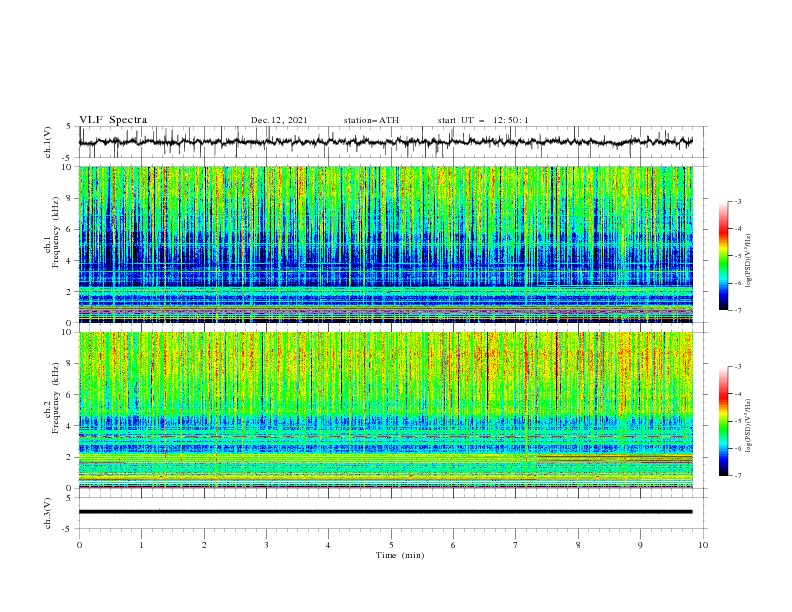Click the 'ch.1(V)' waveform axis label

click(x=48, y=142)
